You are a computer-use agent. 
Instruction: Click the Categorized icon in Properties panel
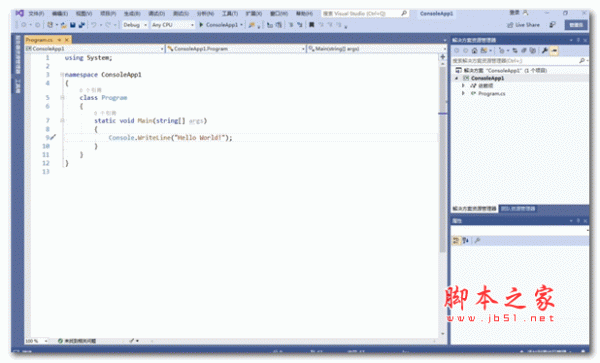tap(456, 241)
